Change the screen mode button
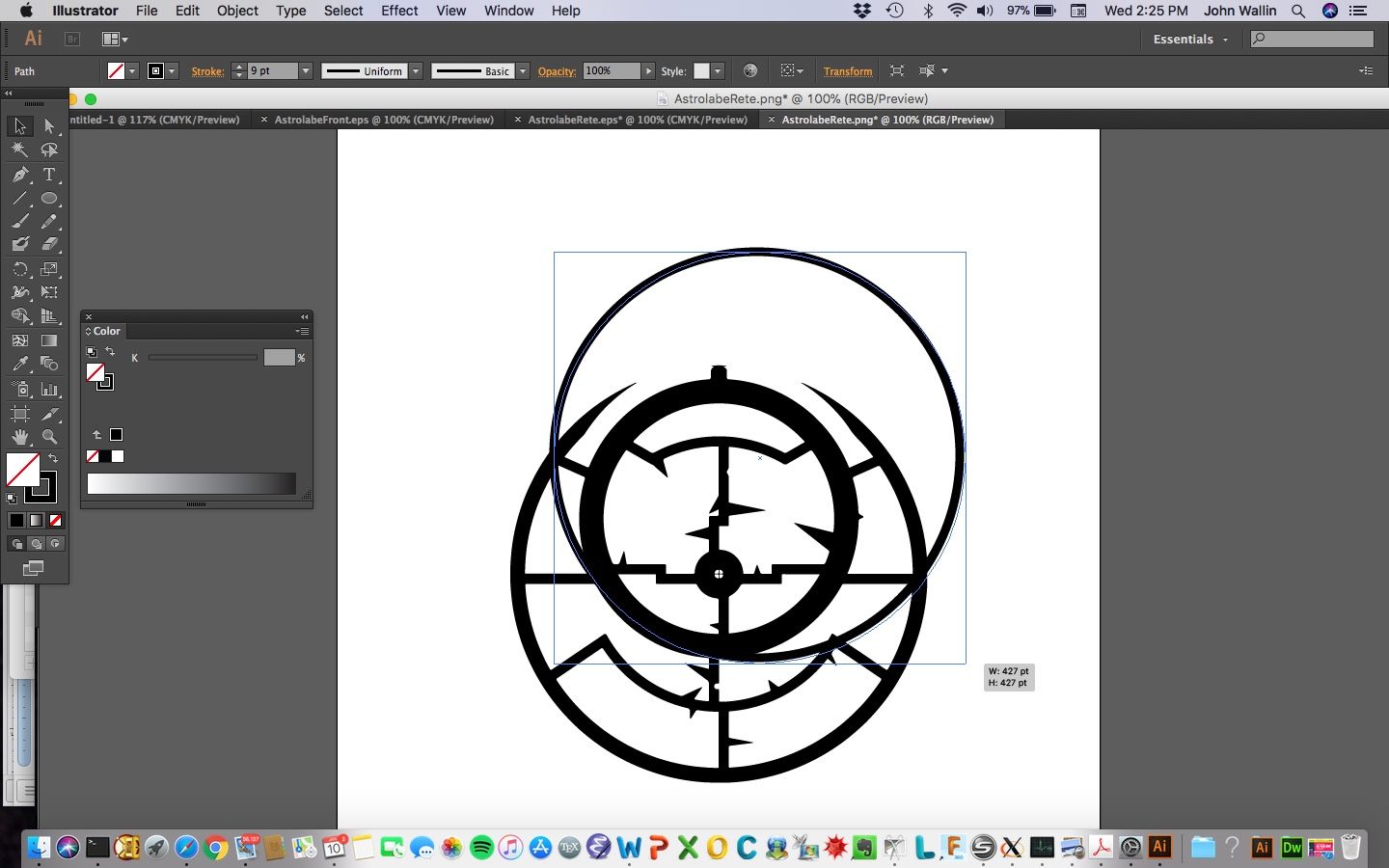Viewport: 1389px width, 868px height. (33, 568)
